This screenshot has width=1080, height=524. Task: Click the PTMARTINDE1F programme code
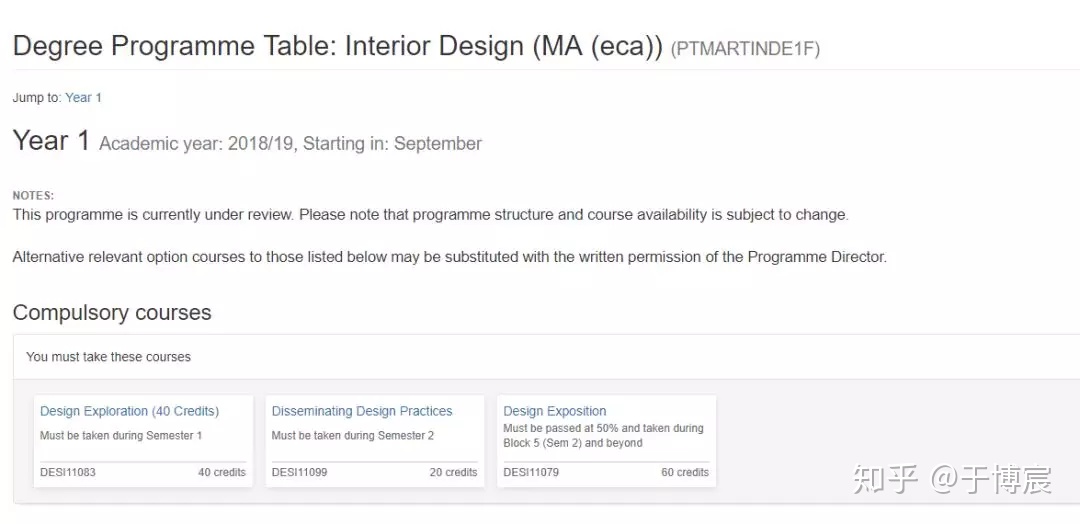745,49
